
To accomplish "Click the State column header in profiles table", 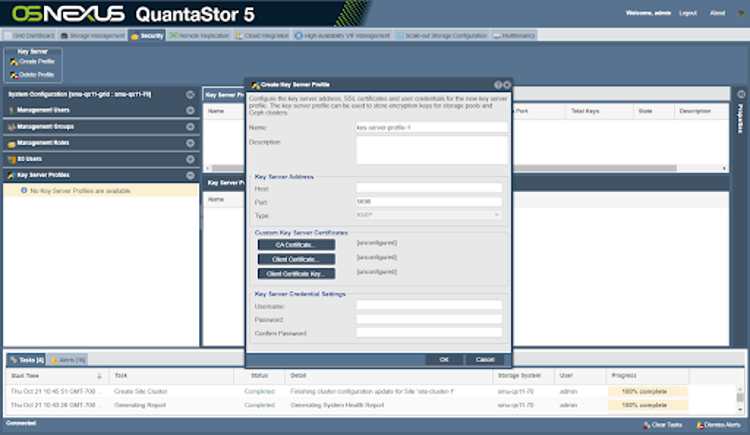I will 653,111.
